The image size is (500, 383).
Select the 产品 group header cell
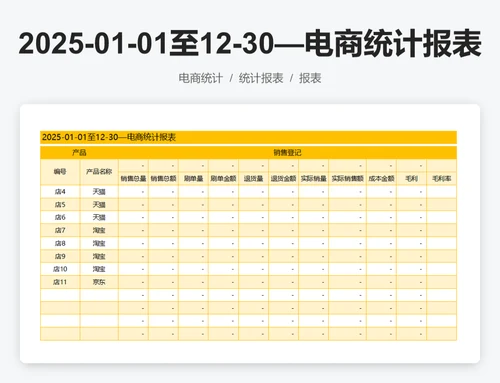click(x=79, y=153)
